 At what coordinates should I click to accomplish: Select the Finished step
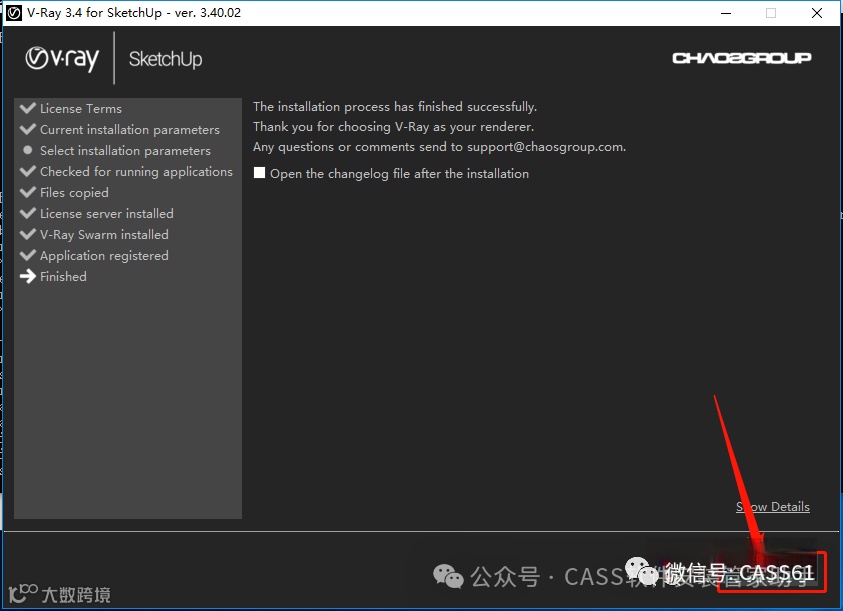(63, 276)
